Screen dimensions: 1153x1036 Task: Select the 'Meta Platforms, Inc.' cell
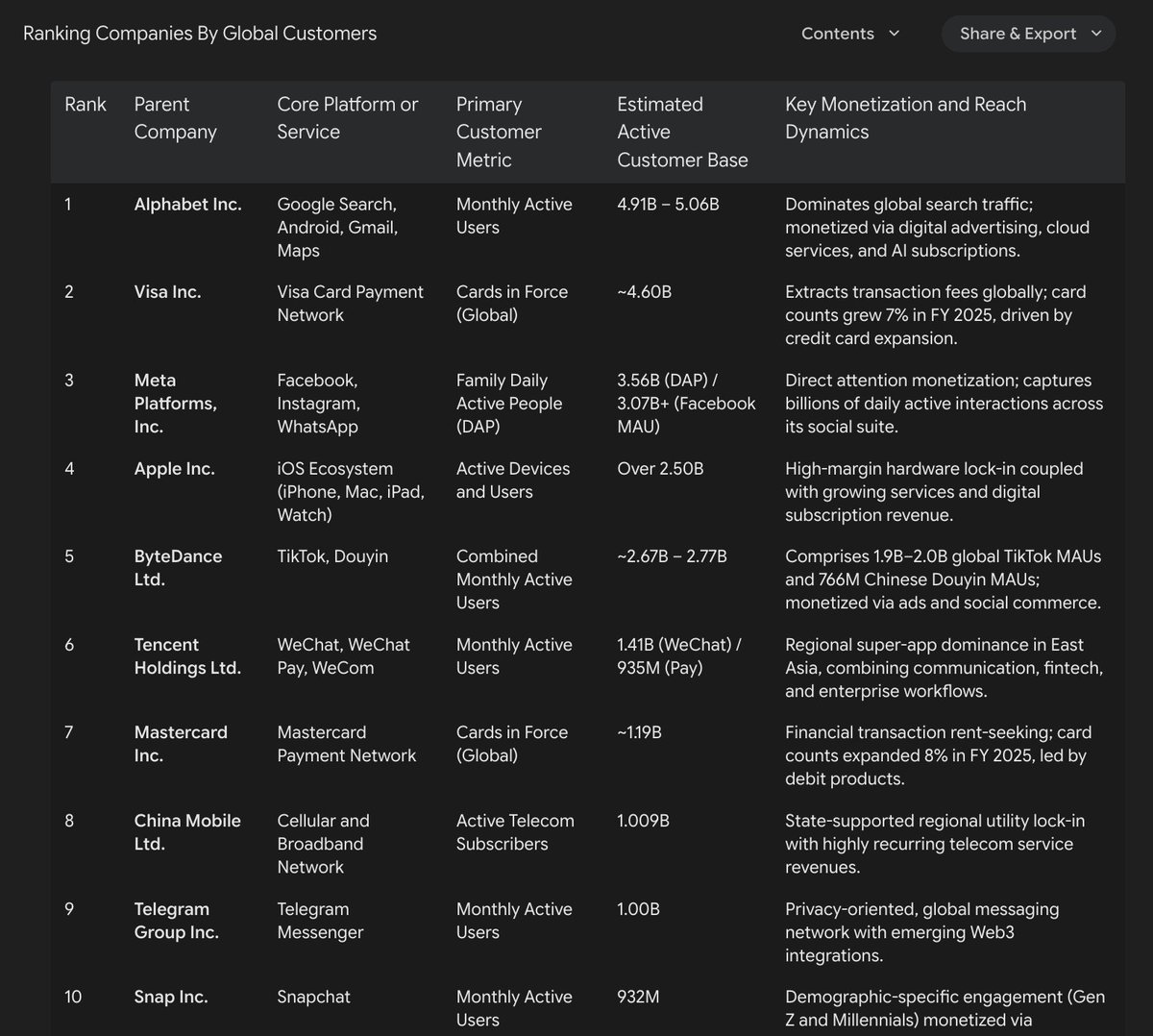click(176, 404)
